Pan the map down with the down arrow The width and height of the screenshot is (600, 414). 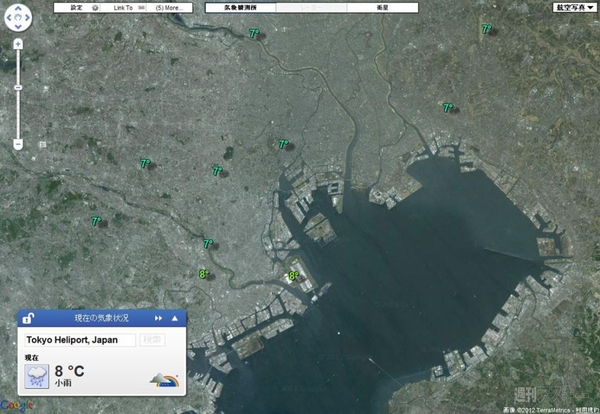[18, 27]
